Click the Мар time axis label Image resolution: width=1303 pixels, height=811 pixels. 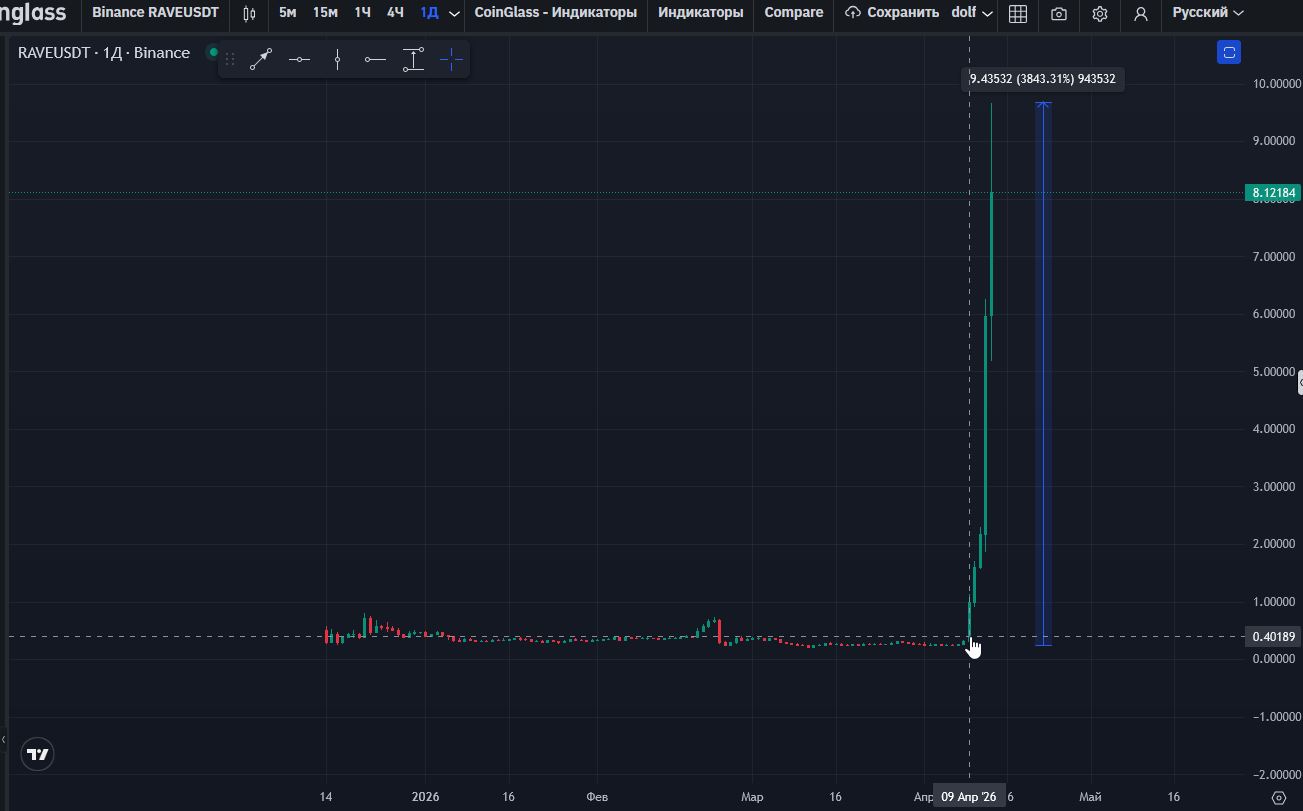(752, 797)
